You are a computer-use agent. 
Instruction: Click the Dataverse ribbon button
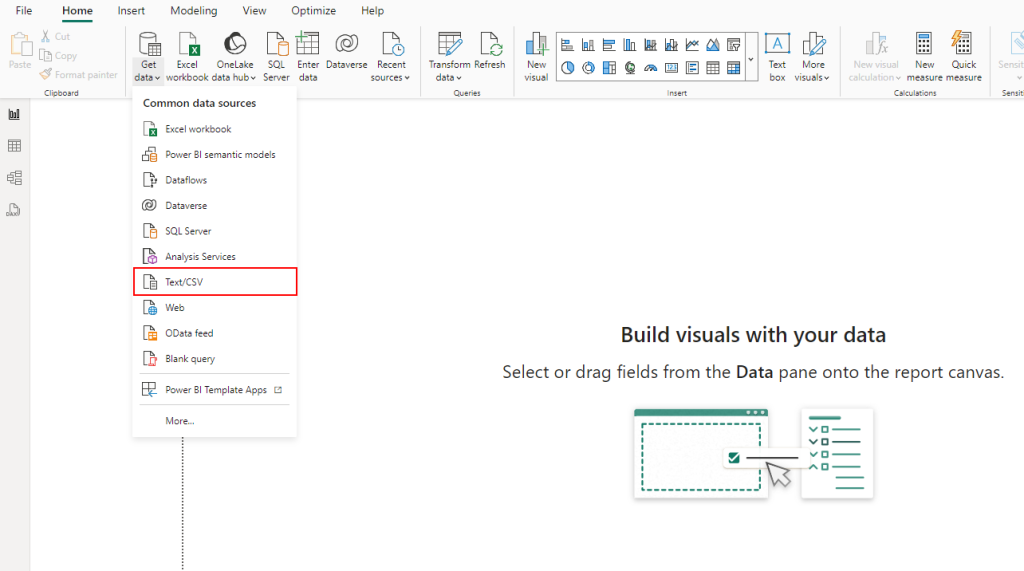click(346, 52)
